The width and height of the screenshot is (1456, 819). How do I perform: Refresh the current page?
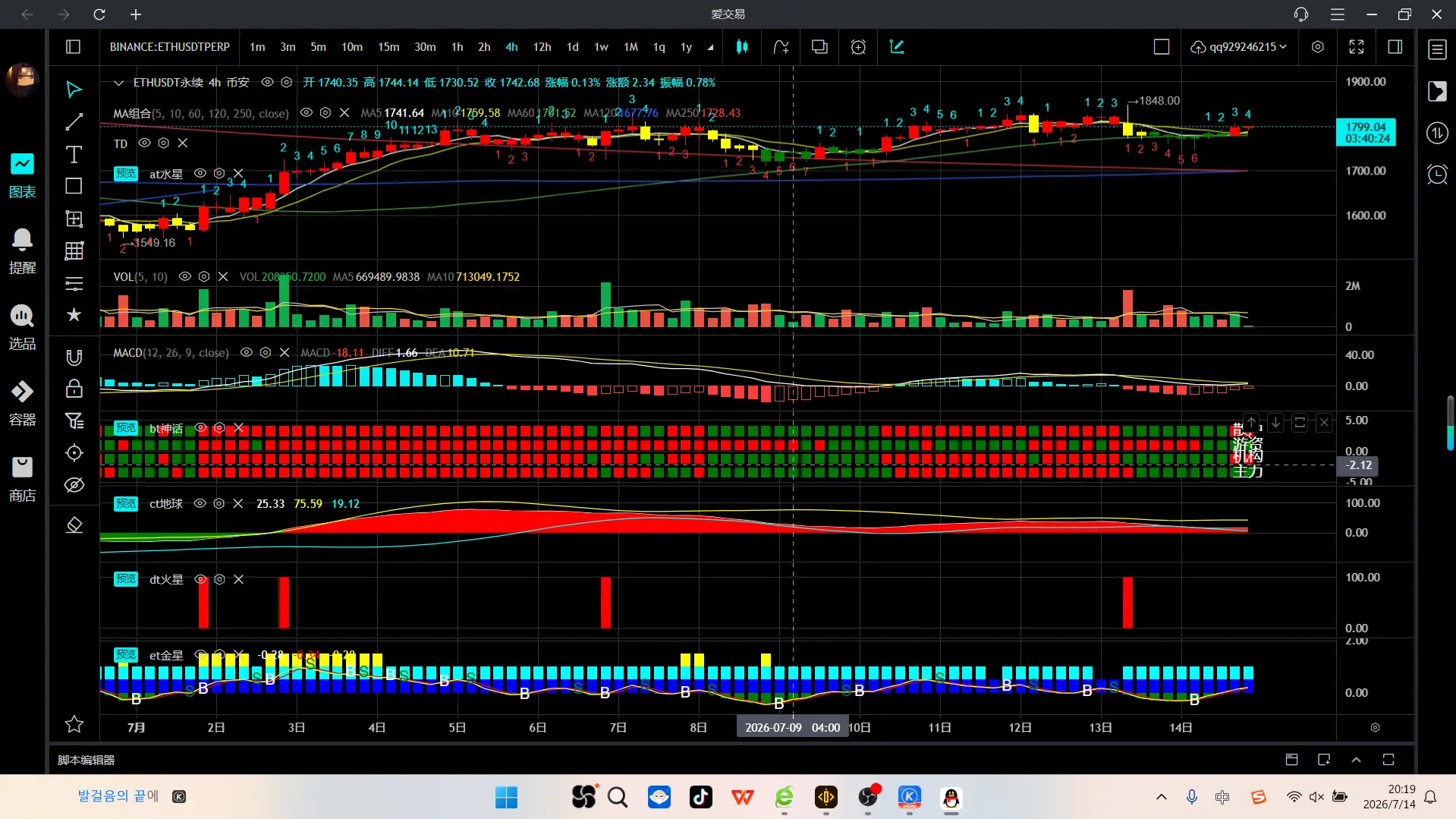point(99,14)
